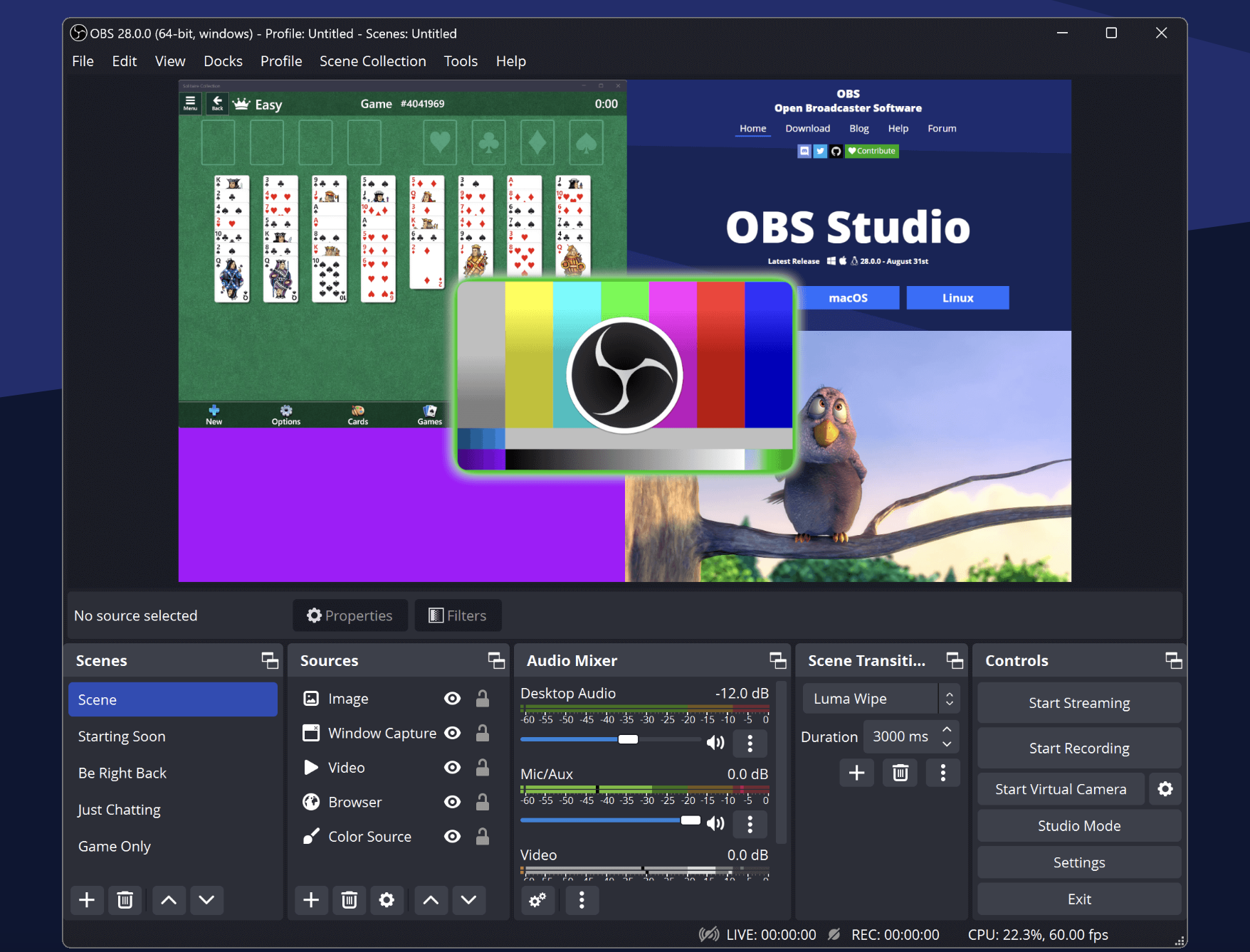
Task: Open virtual camera configuration gear
Action: click(1165, 788)
